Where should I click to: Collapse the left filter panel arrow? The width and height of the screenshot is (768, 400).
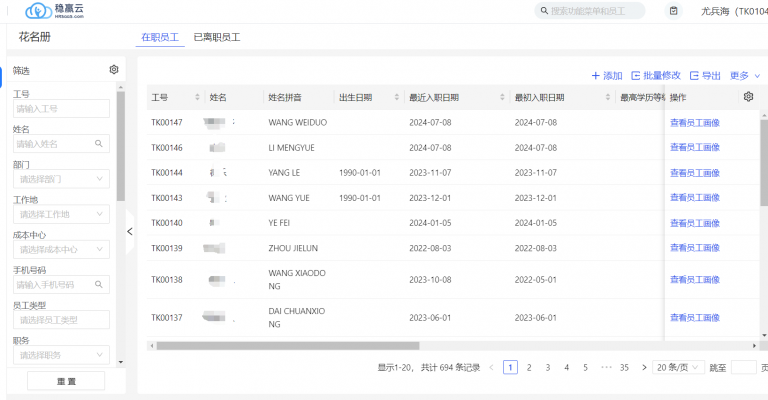pyautogui.click(x=129, y=232)
